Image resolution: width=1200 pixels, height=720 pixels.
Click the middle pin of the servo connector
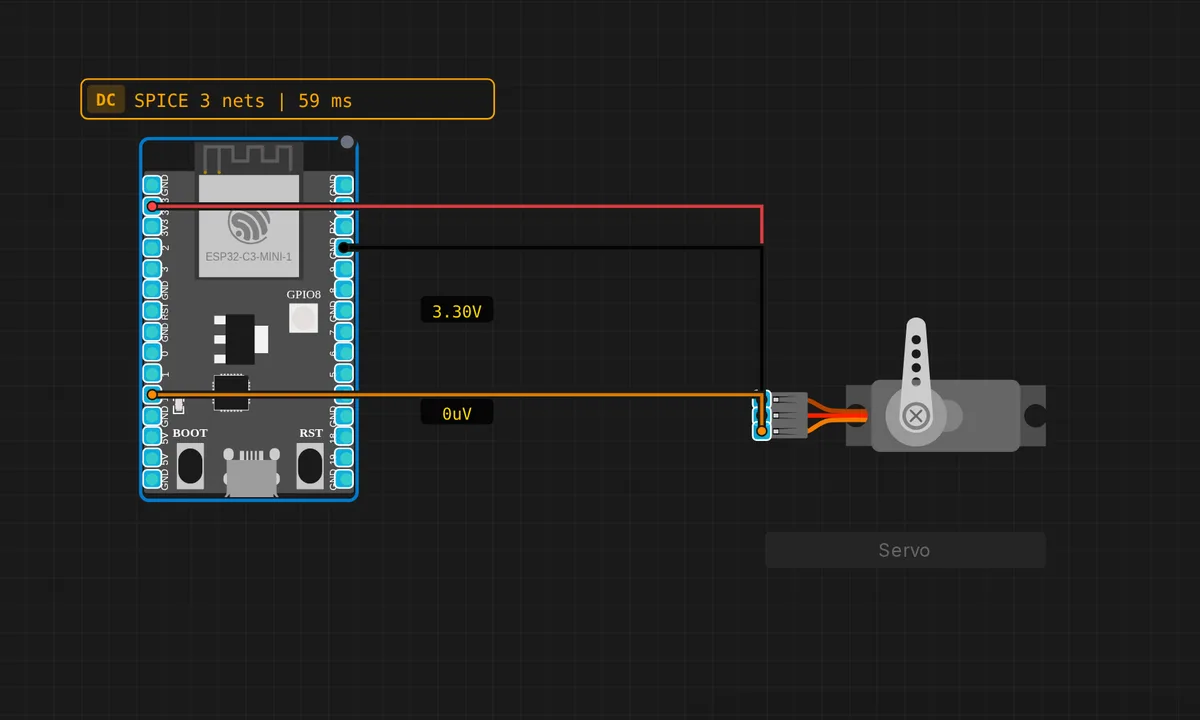(x=761, y=414)
